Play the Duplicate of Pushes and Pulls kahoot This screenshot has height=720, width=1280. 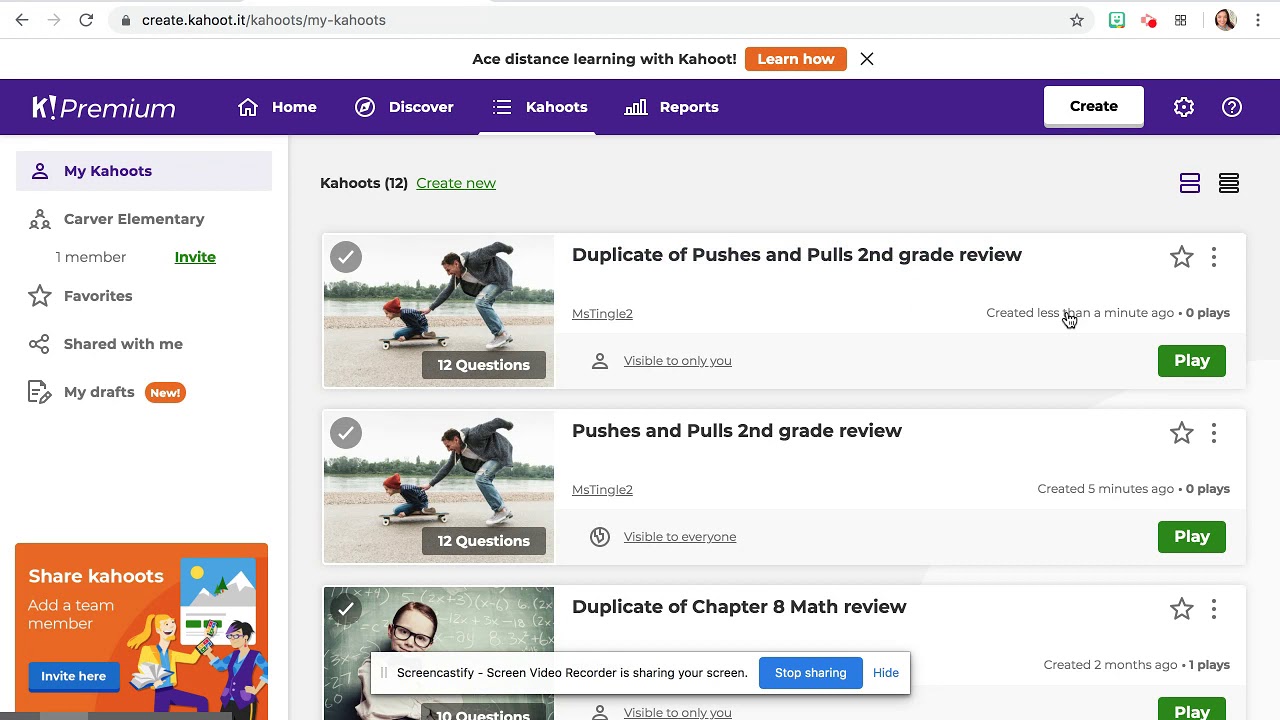point(1192,361)
